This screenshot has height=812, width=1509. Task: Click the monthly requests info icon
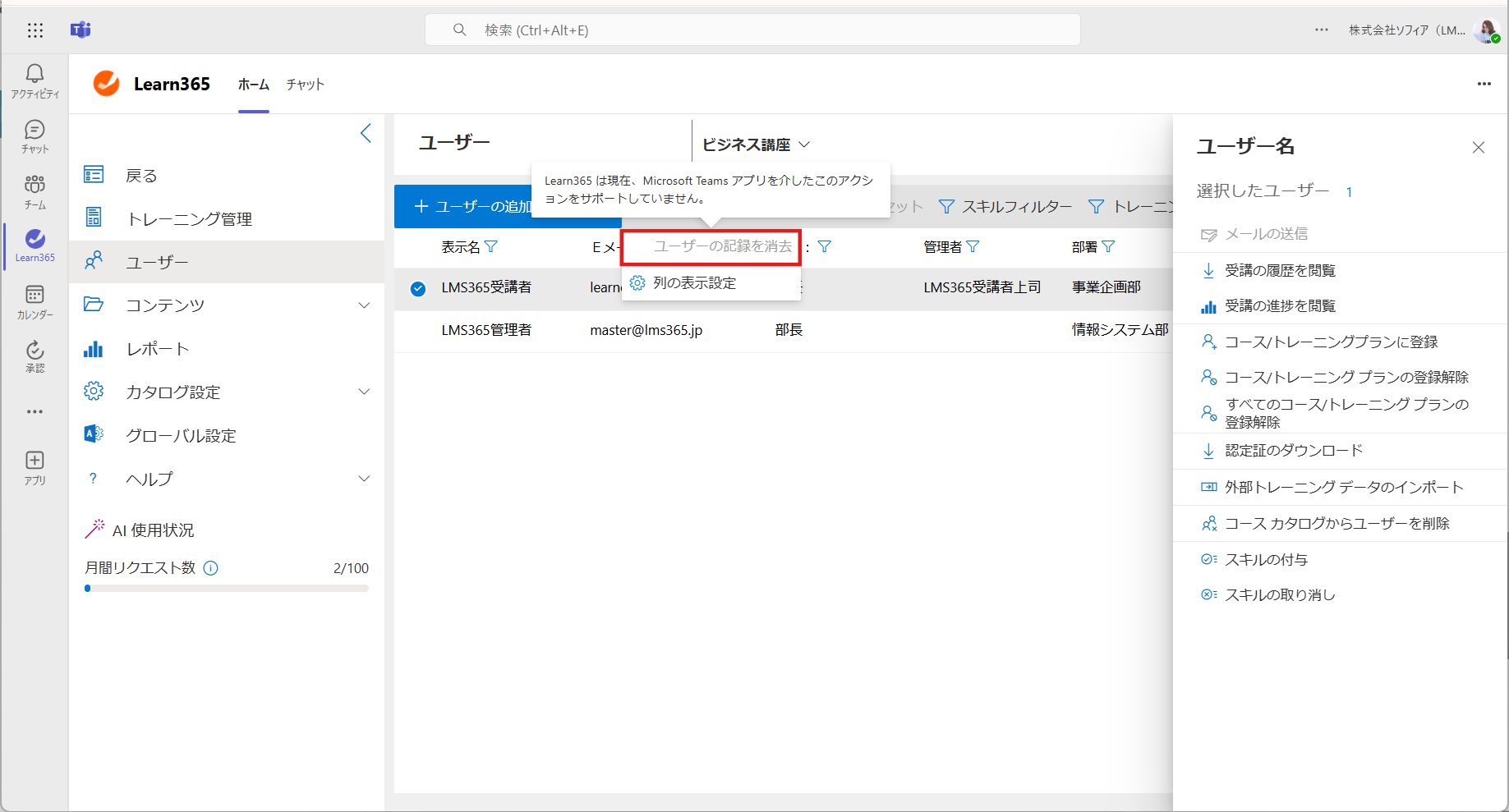click(x=210, y=568)
